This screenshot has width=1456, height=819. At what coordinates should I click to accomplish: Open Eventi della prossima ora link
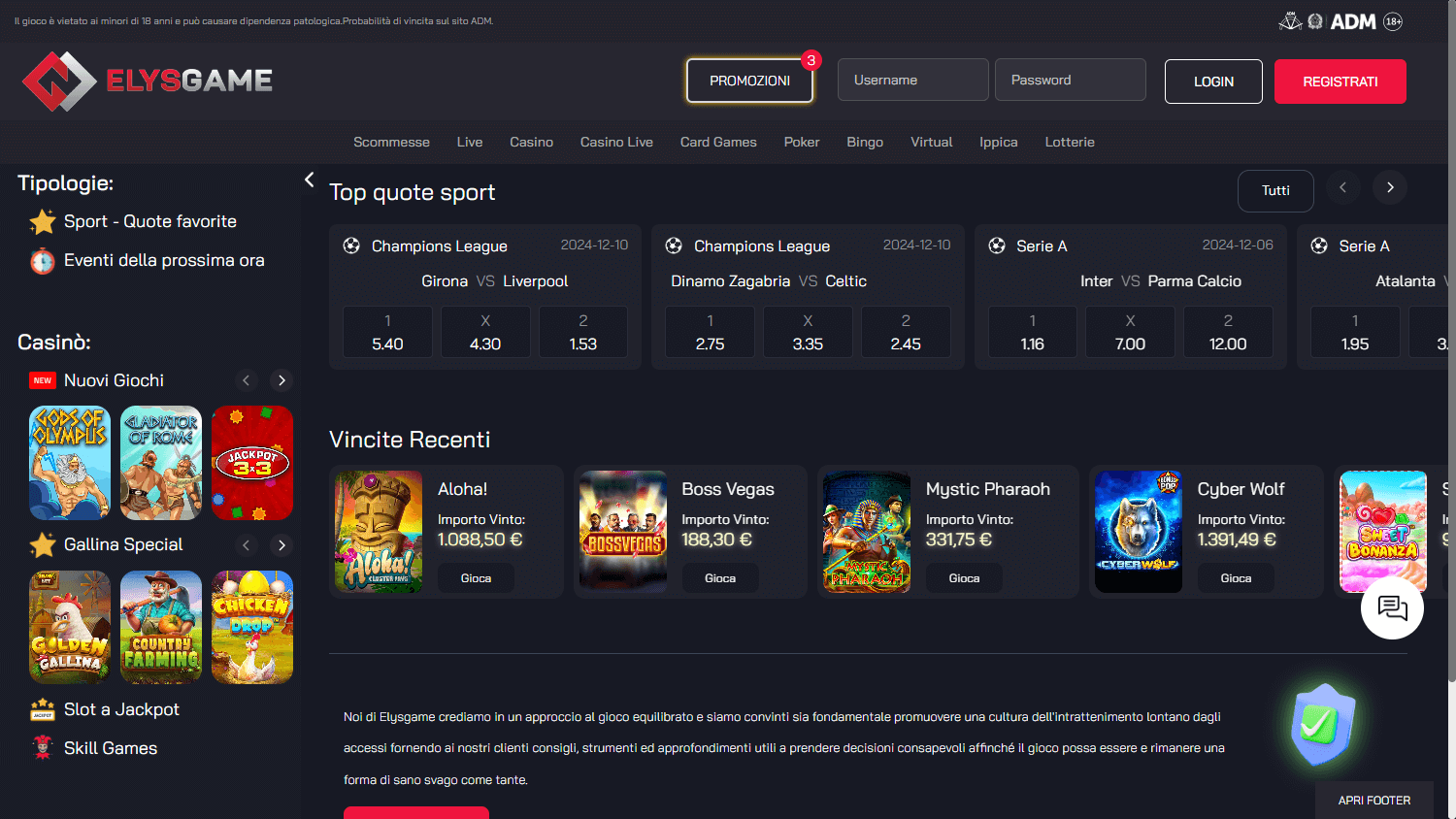164,260
